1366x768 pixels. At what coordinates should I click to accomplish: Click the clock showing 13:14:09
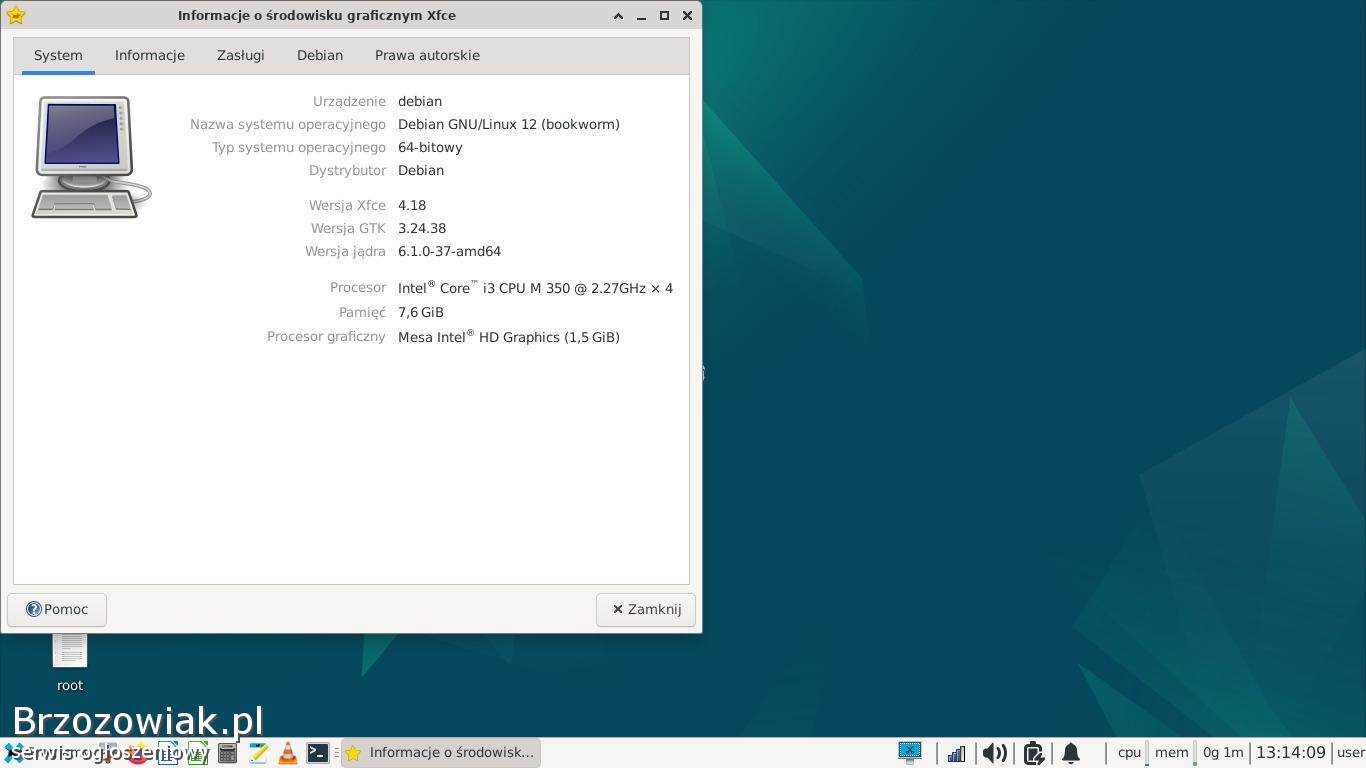click(1290, 753)
